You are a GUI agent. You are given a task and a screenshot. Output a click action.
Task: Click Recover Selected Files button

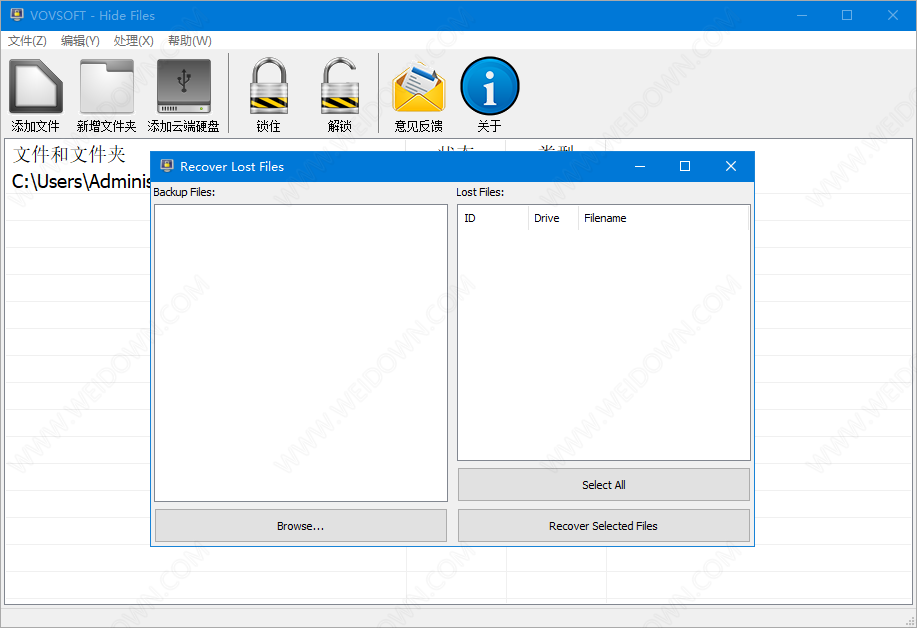604,526
